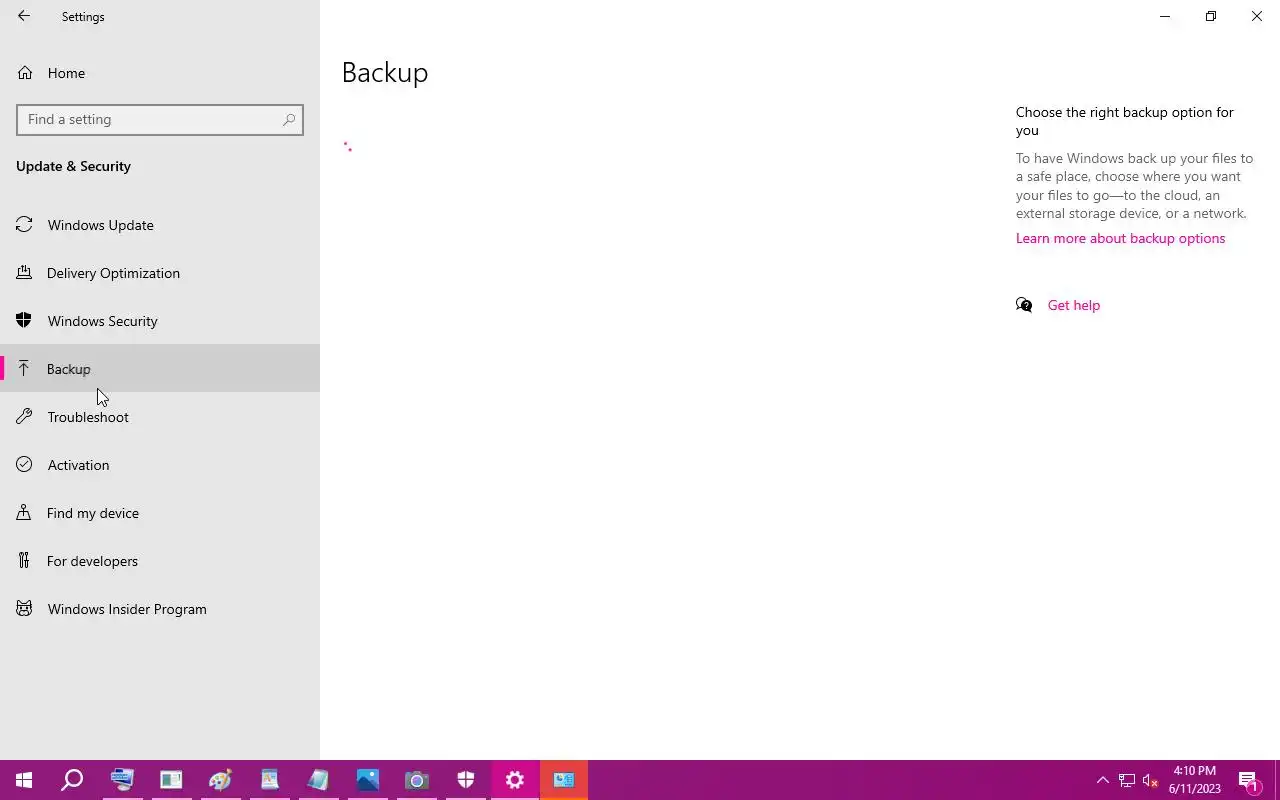Switch to Settings gear on the taskbar
The height and width of the screenshot is (800, 1280).
(514, 780)
